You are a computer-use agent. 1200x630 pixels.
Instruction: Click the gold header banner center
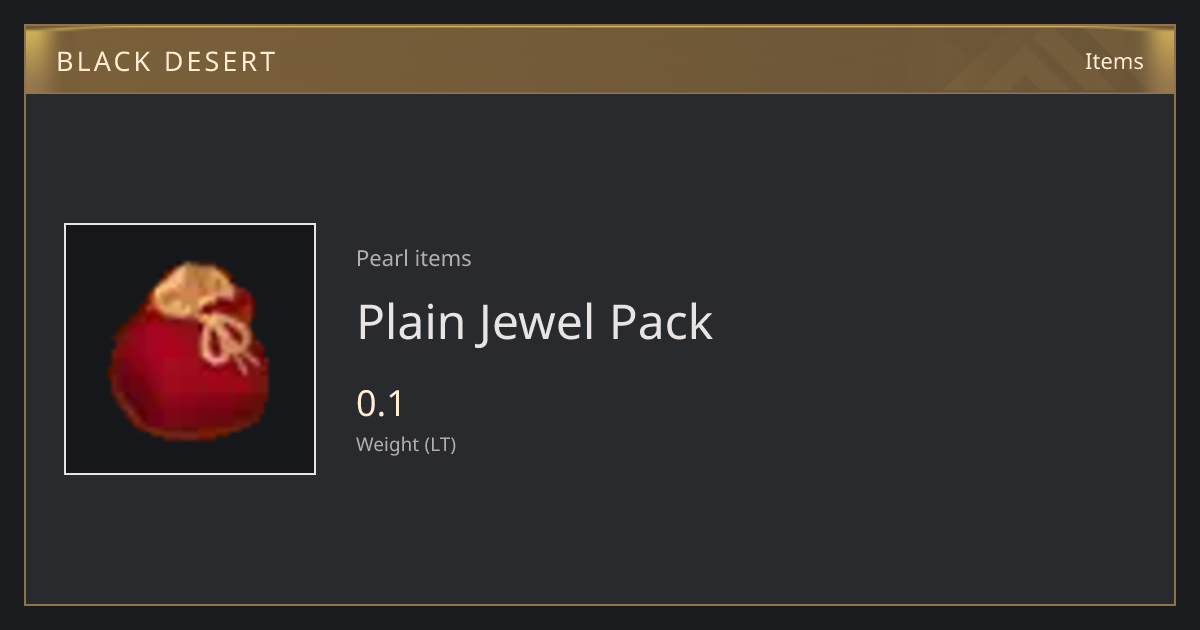(x=600, y=60)
